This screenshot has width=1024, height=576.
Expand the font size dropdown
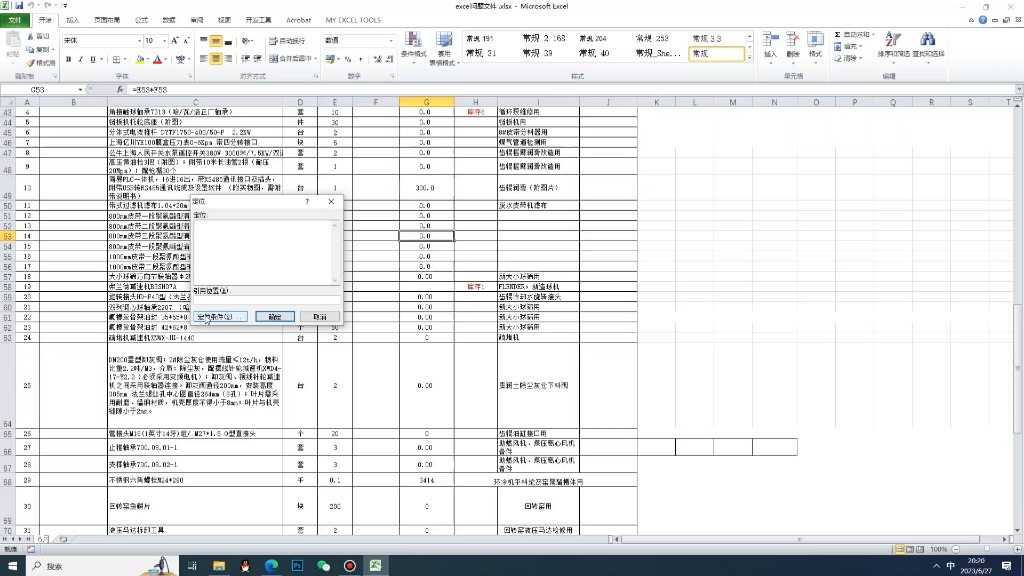coord(164,41)
